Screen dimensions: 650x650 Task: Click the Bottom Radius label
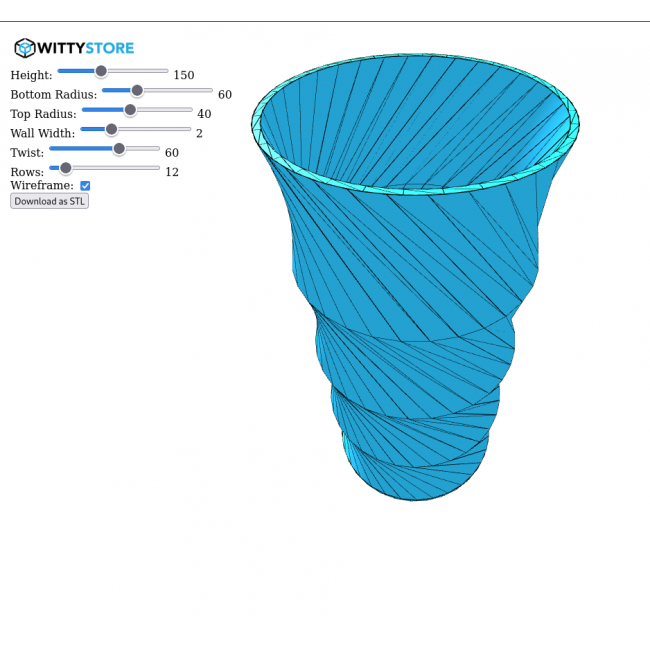(x=54, y=95)
